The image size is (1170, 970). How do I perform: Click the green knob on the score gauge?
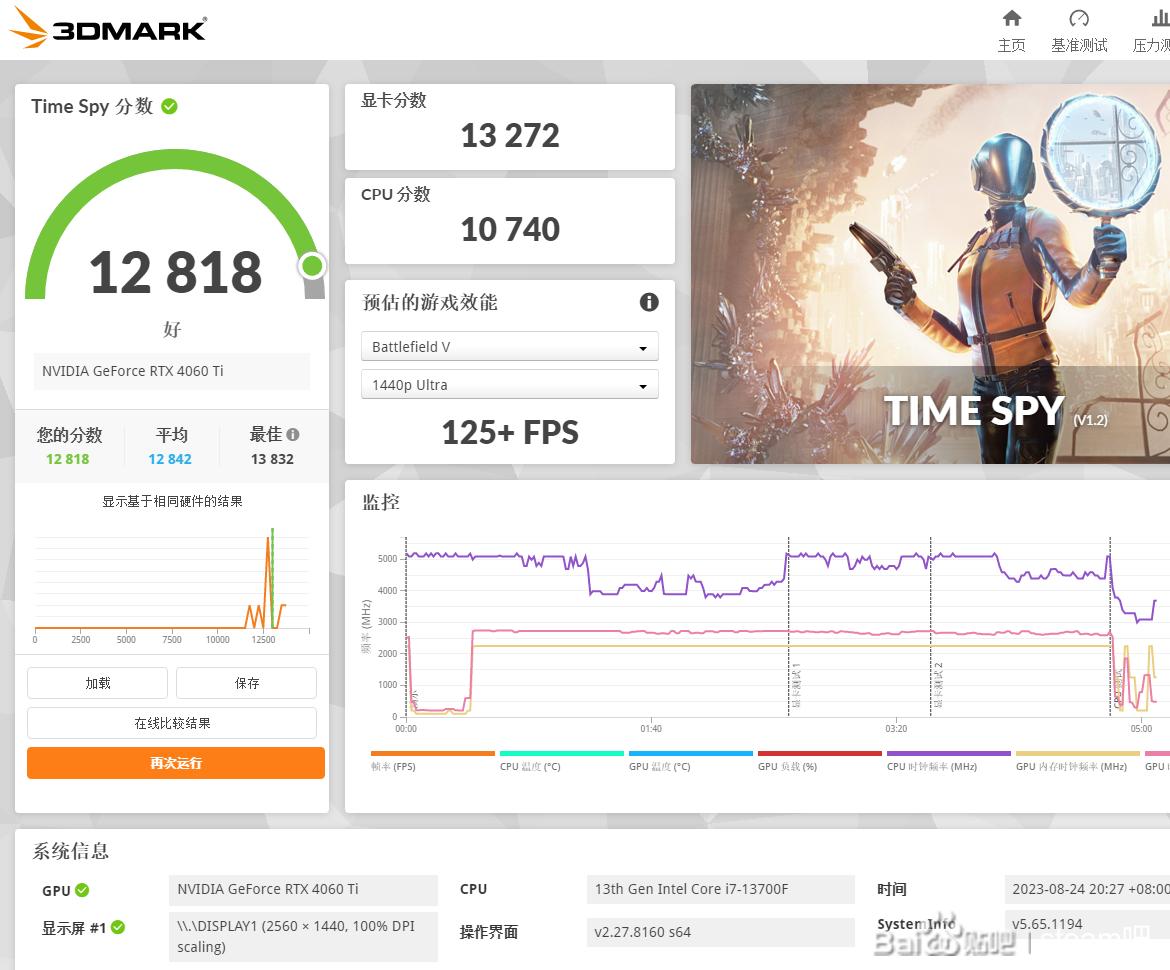(x=312, y=266)
